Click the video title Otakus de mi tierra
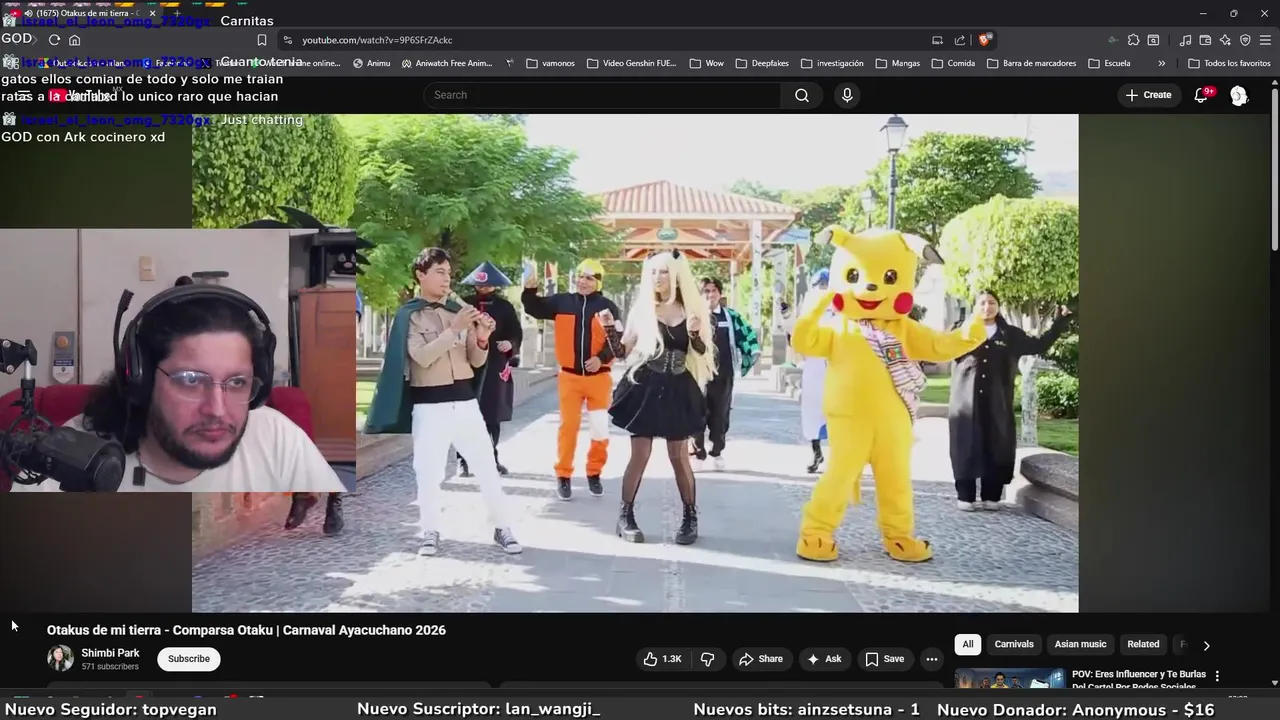The image size is (1280, 720). pyautogui.click(x=246, y=630)
